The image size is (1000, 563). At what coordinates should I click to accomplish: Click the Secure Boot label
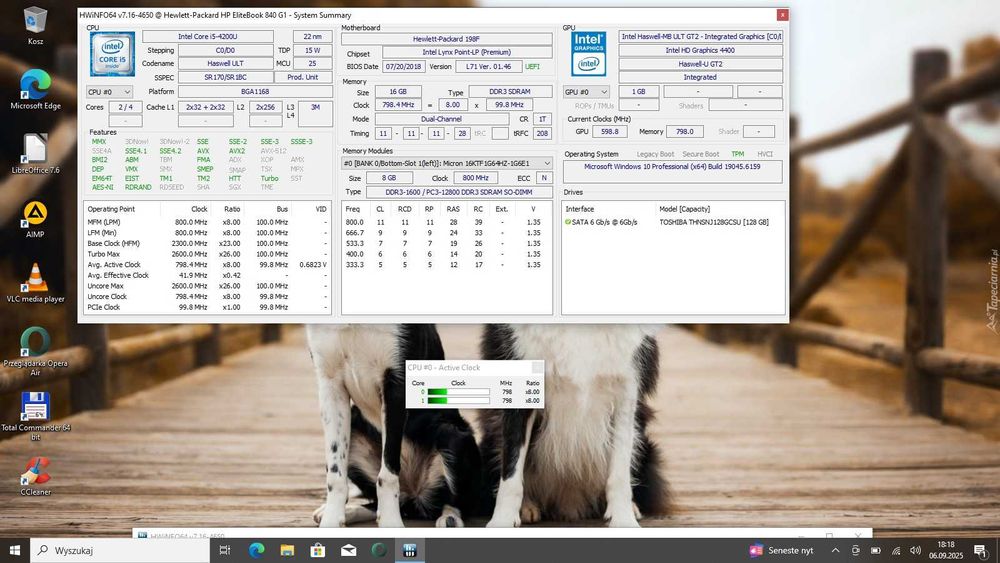[701, 154]
